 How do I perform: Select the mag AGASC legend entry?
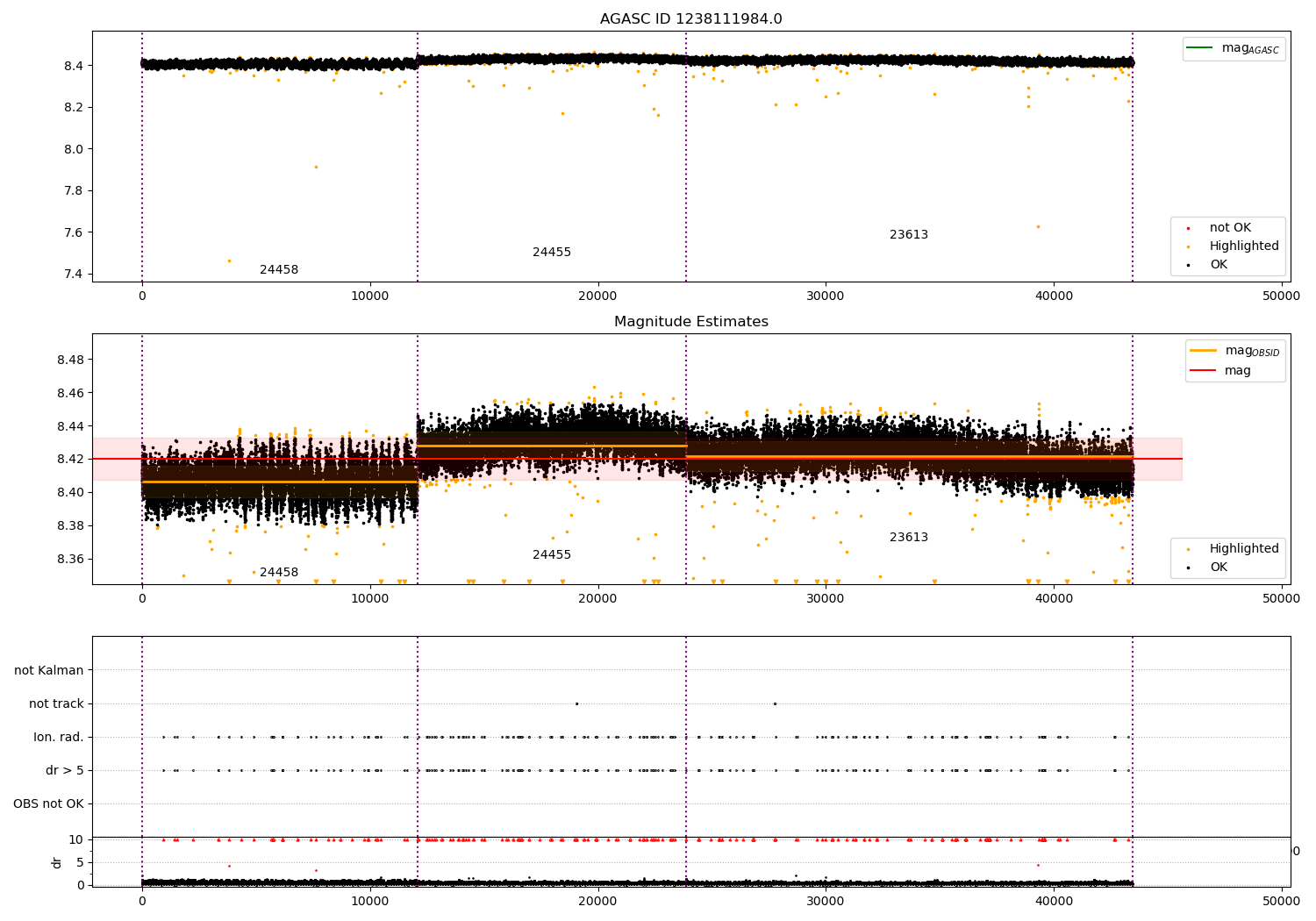click(1234, 48)
